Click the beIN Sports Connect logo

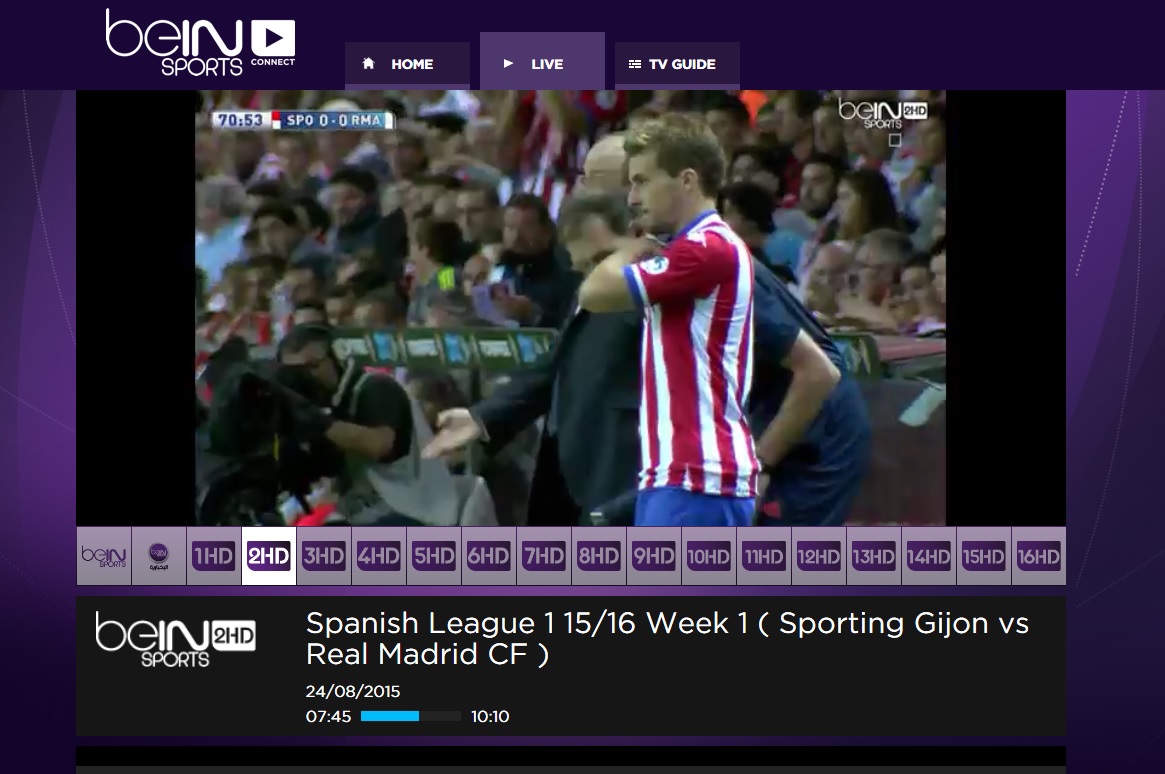[200, 42]
